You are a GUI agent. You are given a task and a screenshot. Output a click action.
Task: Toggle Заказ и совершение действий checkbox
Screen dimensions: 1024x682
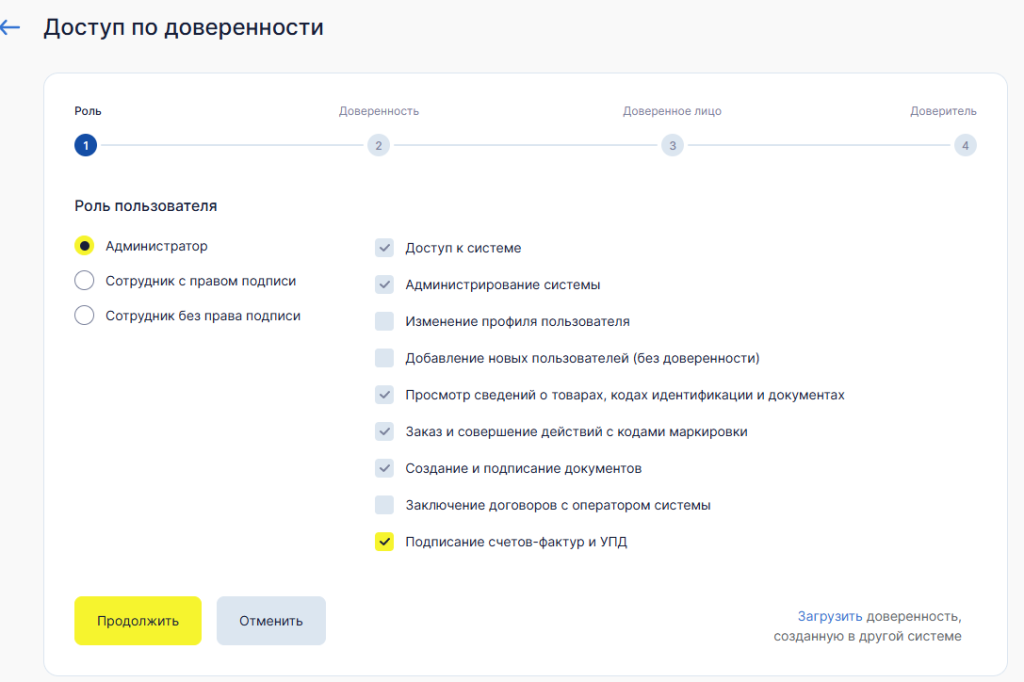(x=384, y=431)
